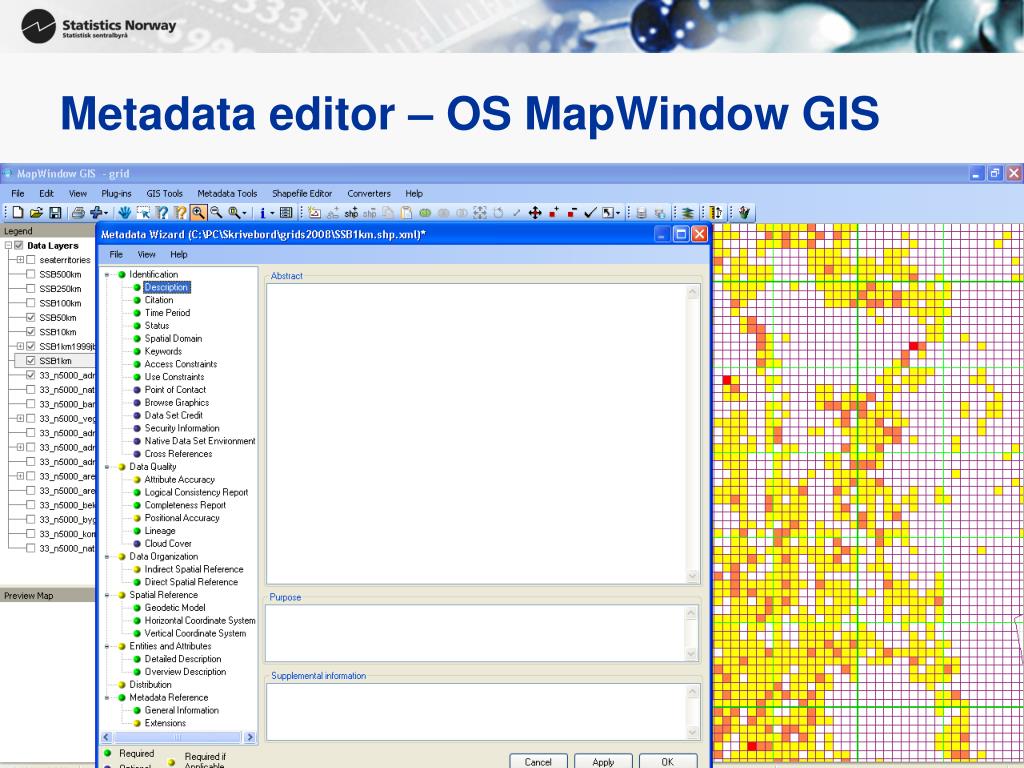Image resolution: width=1024 pixels, height=768 pixels.
Task: Click the 'shp' add shape icon
Action: coord(351,212)
